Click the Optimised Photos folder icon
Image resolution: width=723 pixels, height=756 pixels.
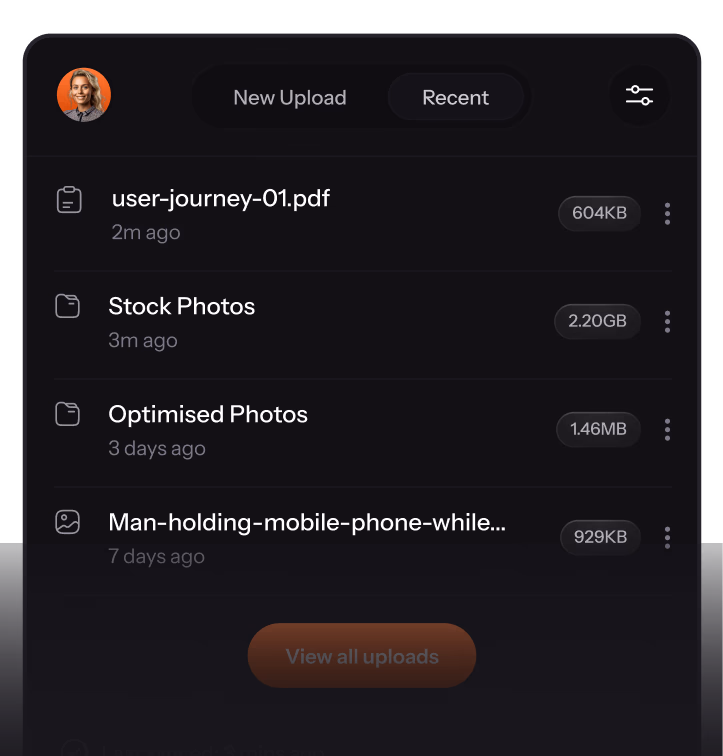(x=67, y=414)
